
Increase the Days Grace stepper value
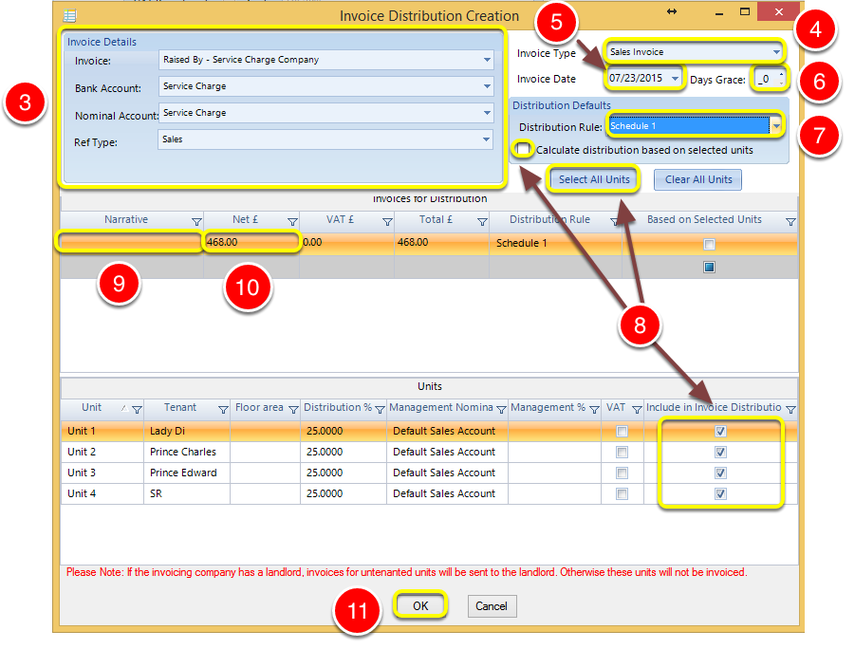781,75
